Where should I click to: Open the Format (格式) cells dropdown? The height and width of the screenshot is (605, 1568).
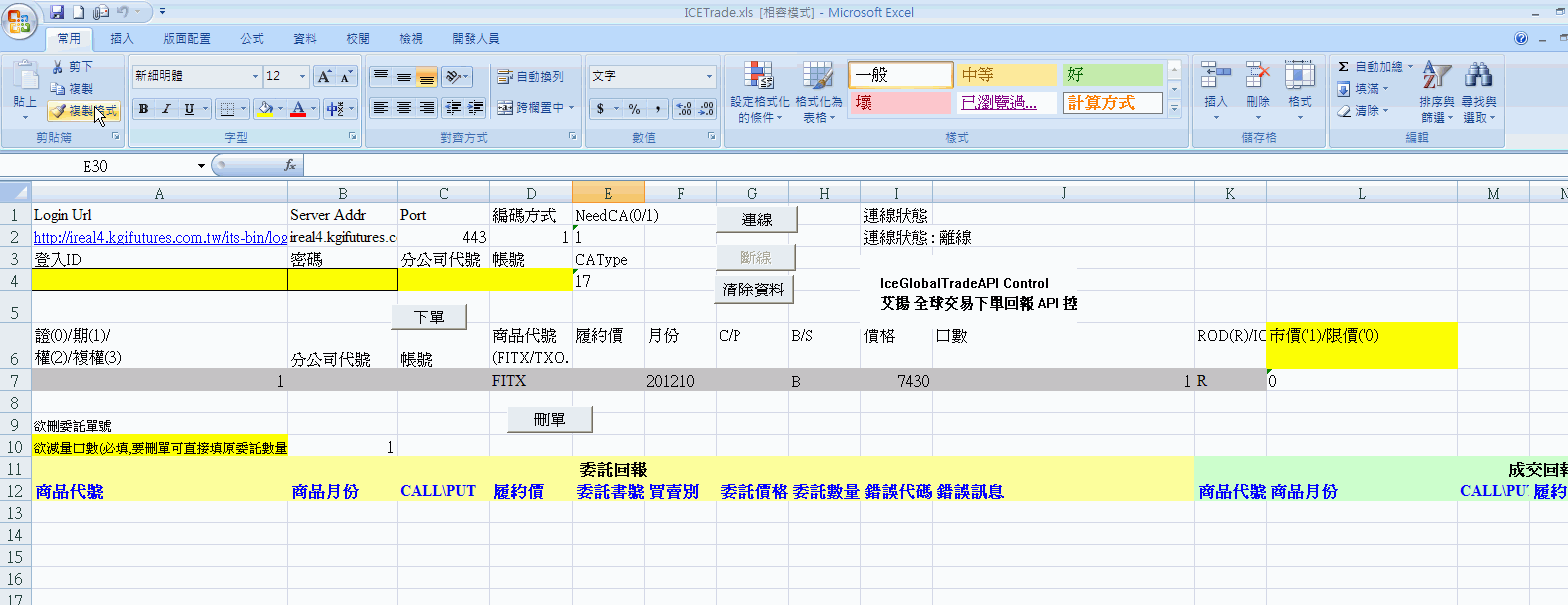(1299, 92)
